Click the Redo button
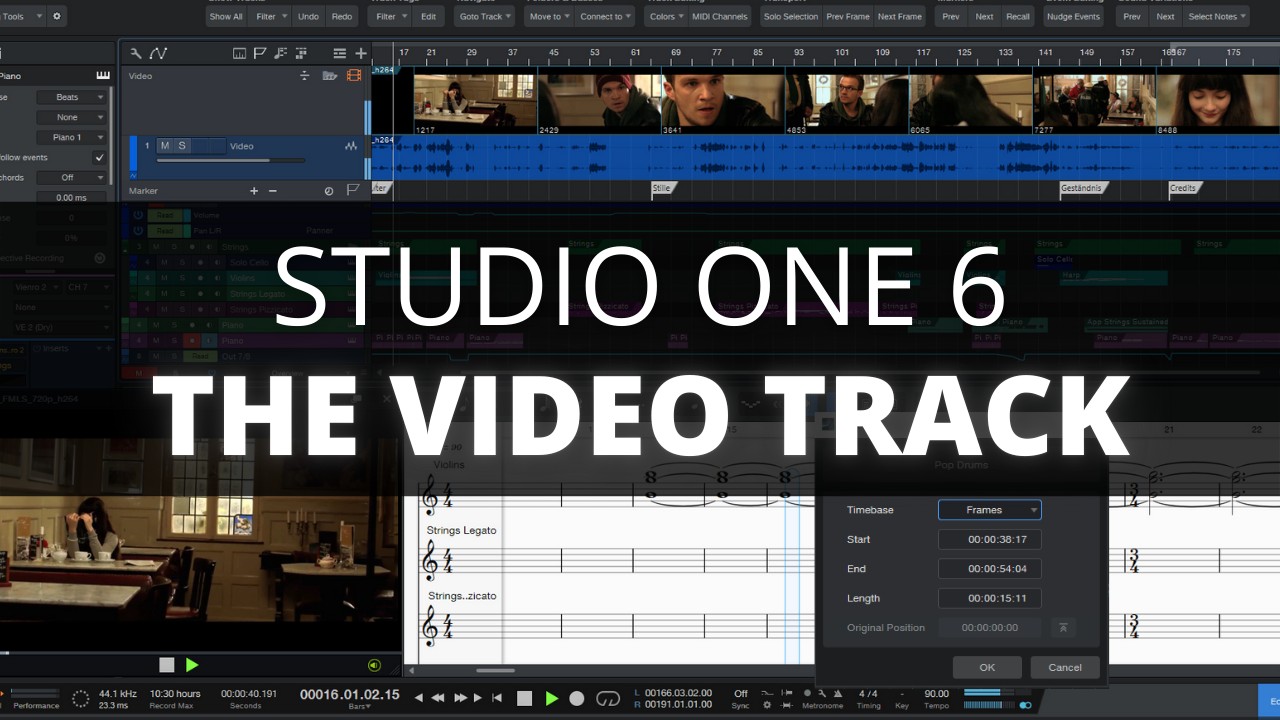The width and height of the screenshot is (1280, 720). pos(341,16)
